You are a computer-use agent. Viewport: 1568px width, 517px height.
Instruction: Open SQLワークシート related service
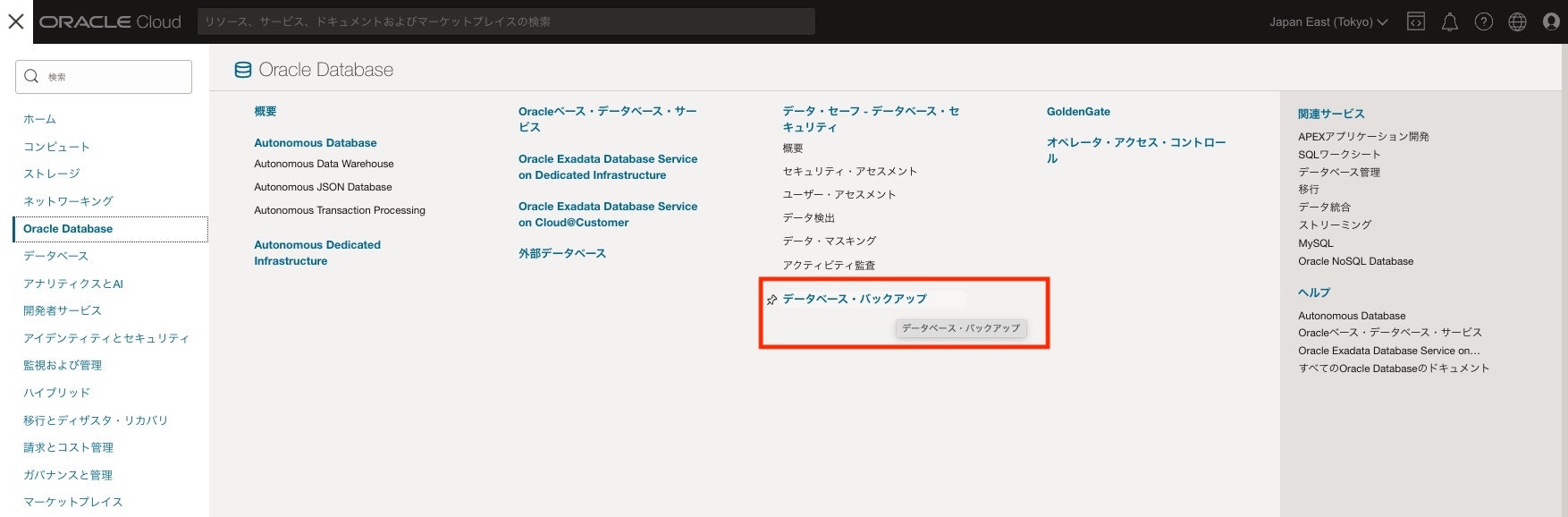point(1339,155)
